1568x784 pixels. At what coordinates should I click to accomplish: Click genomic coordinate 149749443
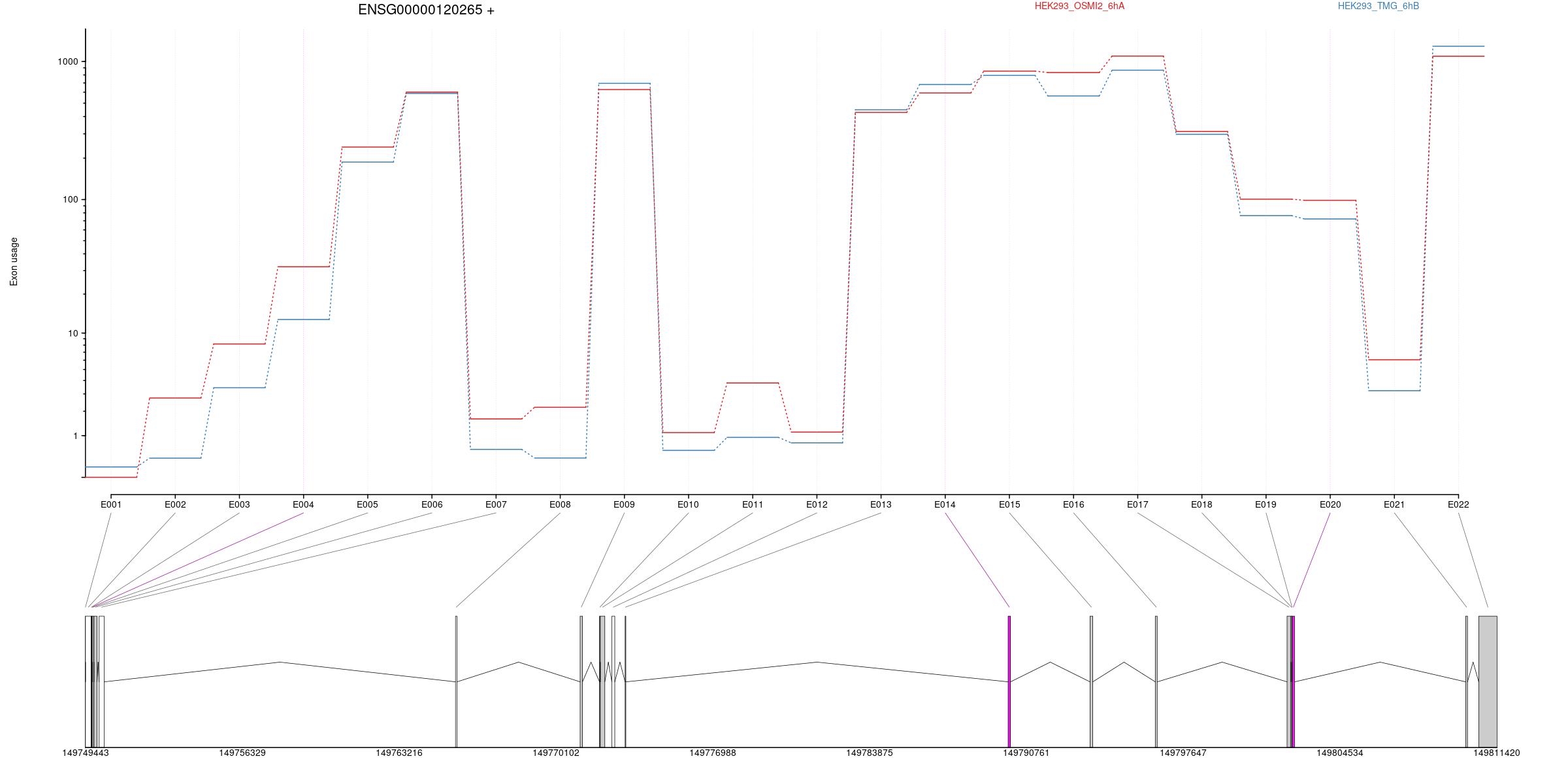[x=86, y=753]
